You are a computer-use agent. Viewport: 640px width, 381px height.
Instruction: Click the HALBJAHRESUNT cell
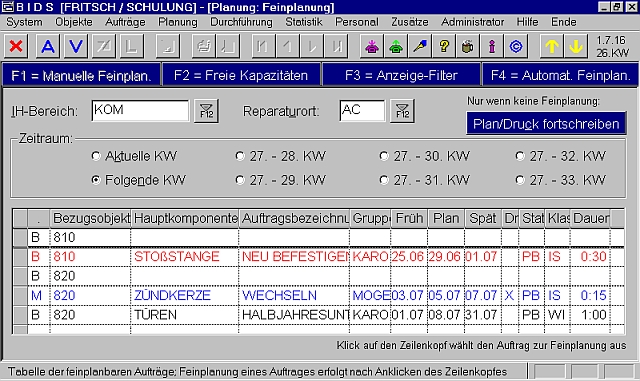click(294, 315)
